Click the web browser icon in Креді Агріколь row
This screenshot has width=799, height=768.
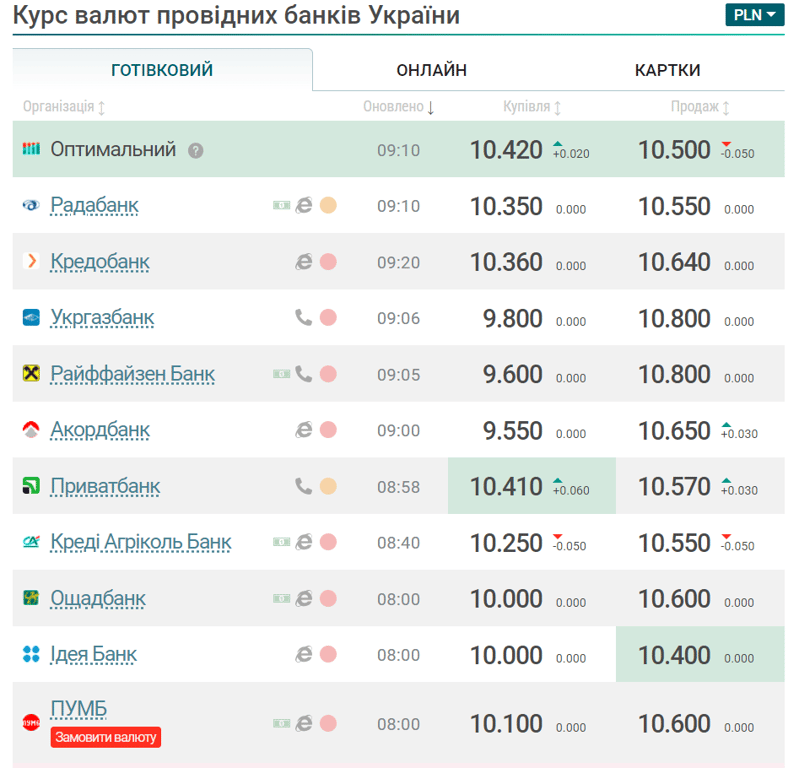[x=304, y=542]
